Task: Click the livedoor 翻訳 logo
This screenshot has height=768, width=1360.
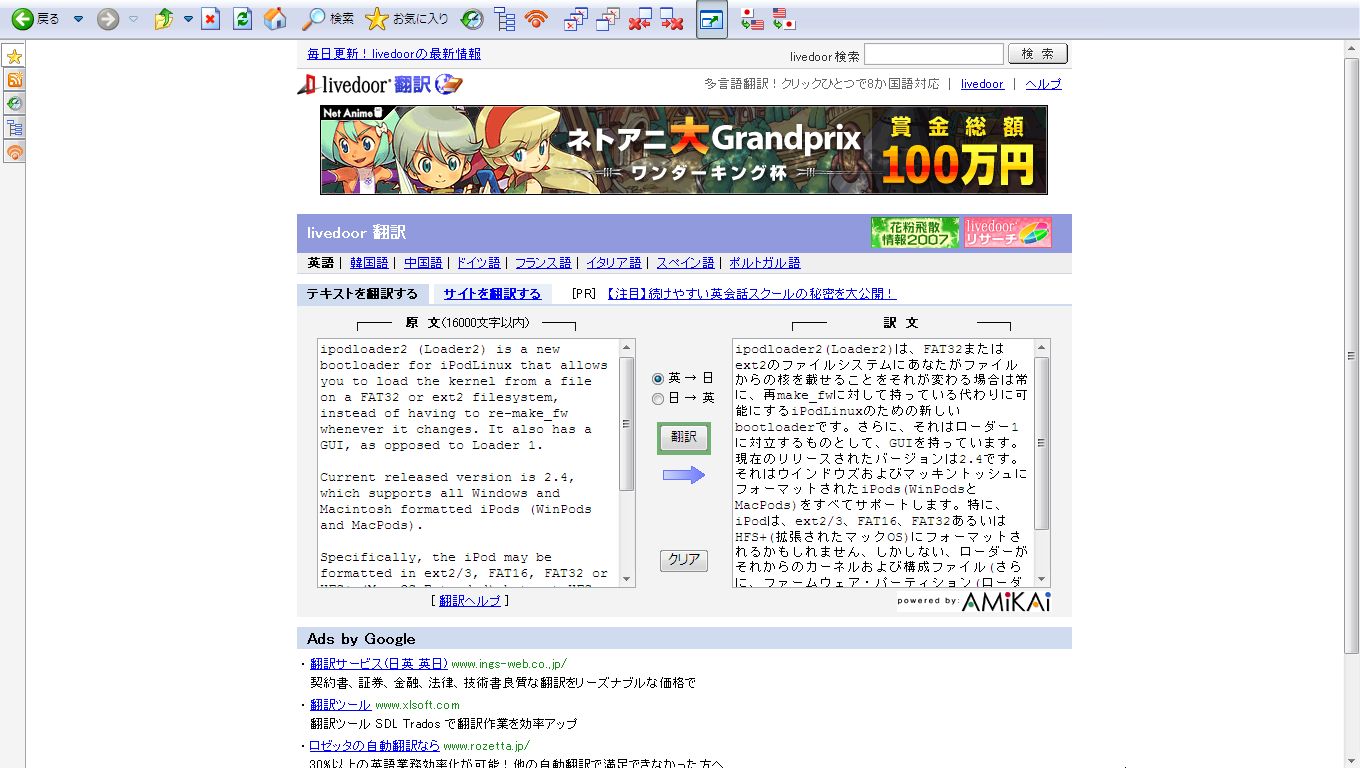Action: pos(380,85)
